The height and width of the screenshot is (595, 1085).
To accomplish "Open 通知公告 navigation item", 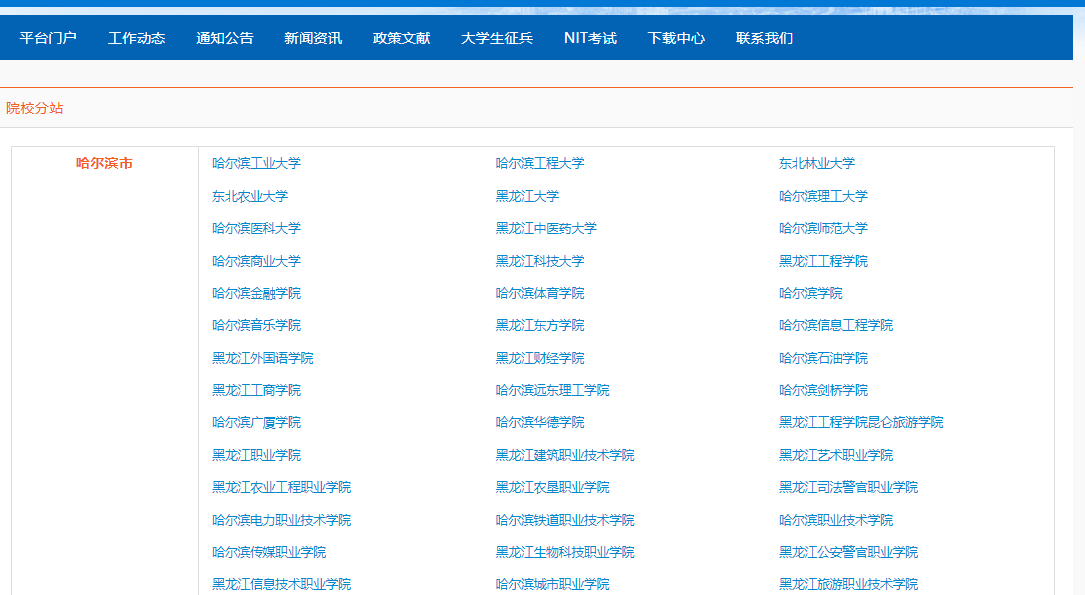I will 225,38.
